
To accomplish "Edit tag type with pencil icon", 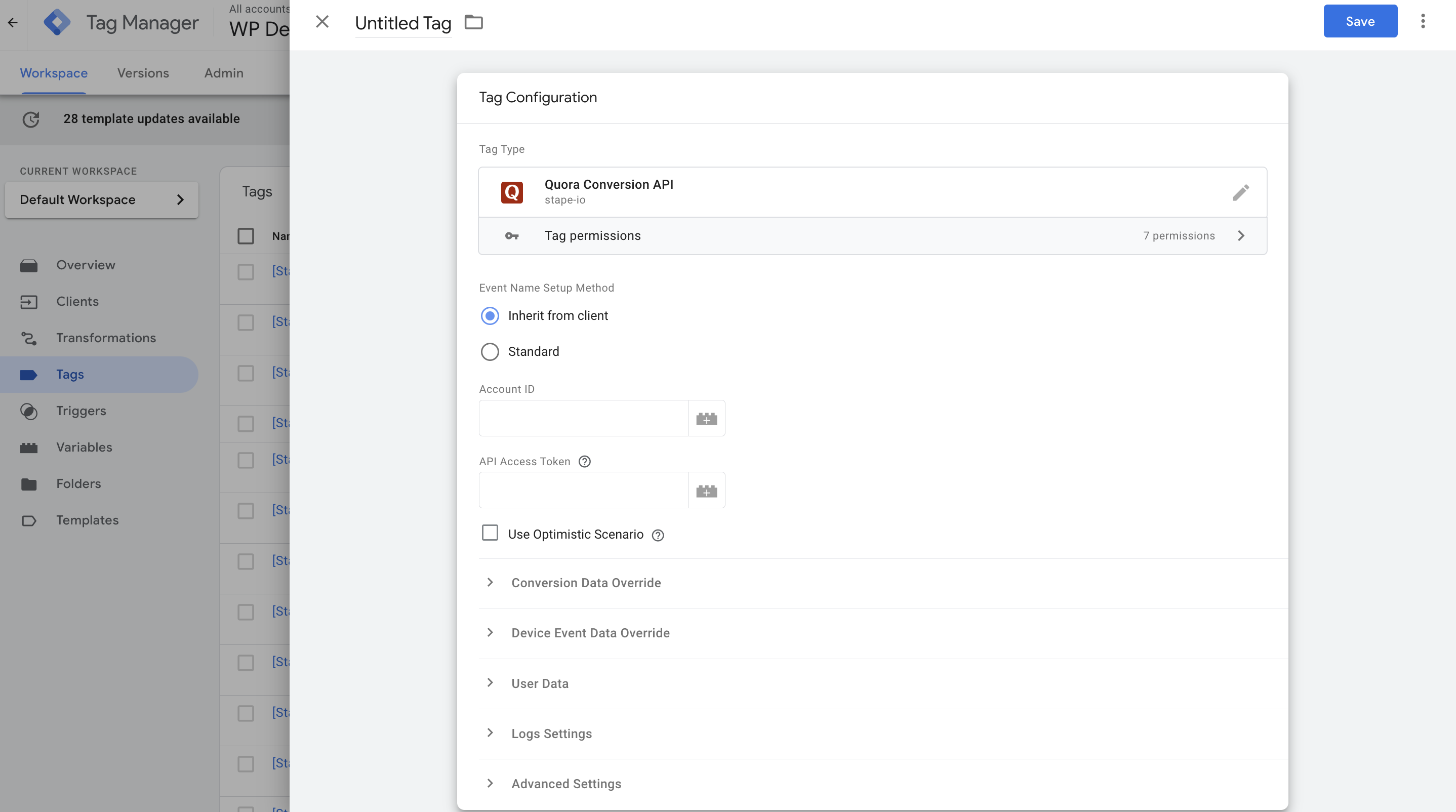I will [1240, 193].
